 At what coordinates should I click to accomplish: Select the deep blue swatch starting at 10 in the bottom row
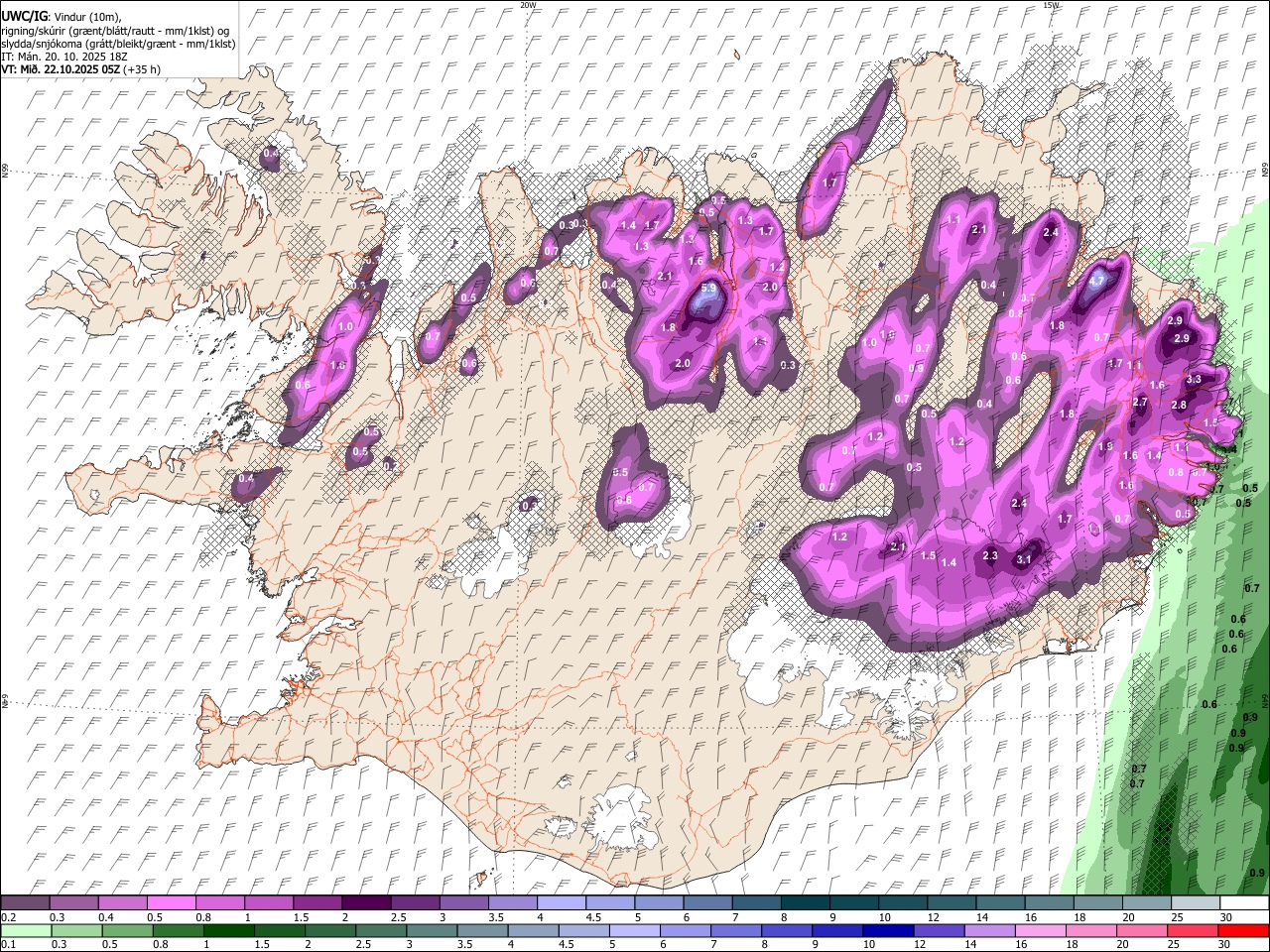click(887, 931)
